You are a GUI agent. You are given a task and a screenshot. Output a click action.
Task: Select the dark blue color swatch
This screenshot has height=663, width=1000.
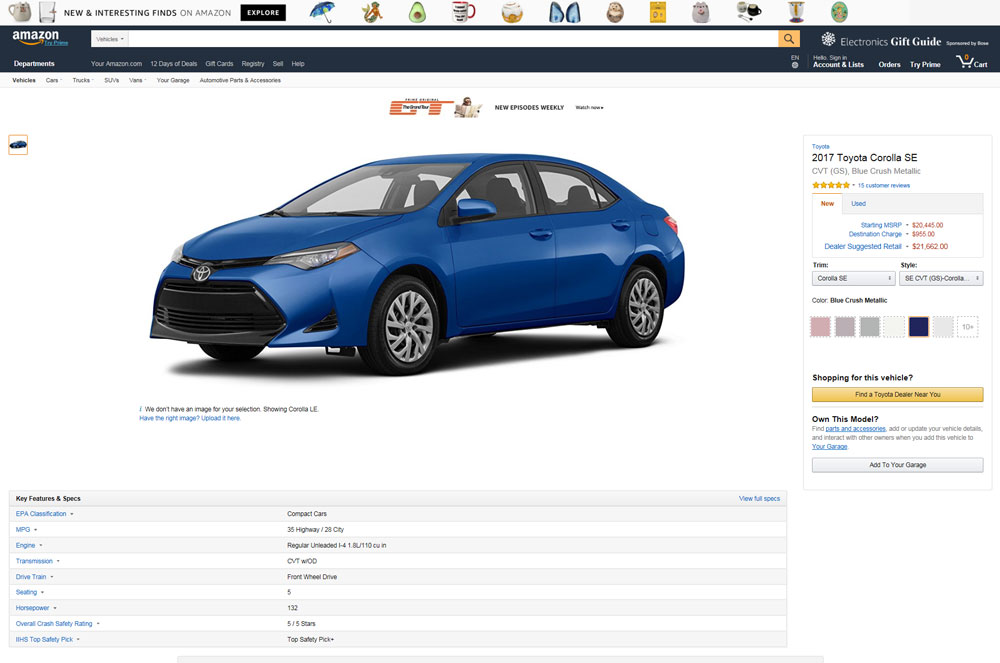pyautogui.click(x=918, y=327)
